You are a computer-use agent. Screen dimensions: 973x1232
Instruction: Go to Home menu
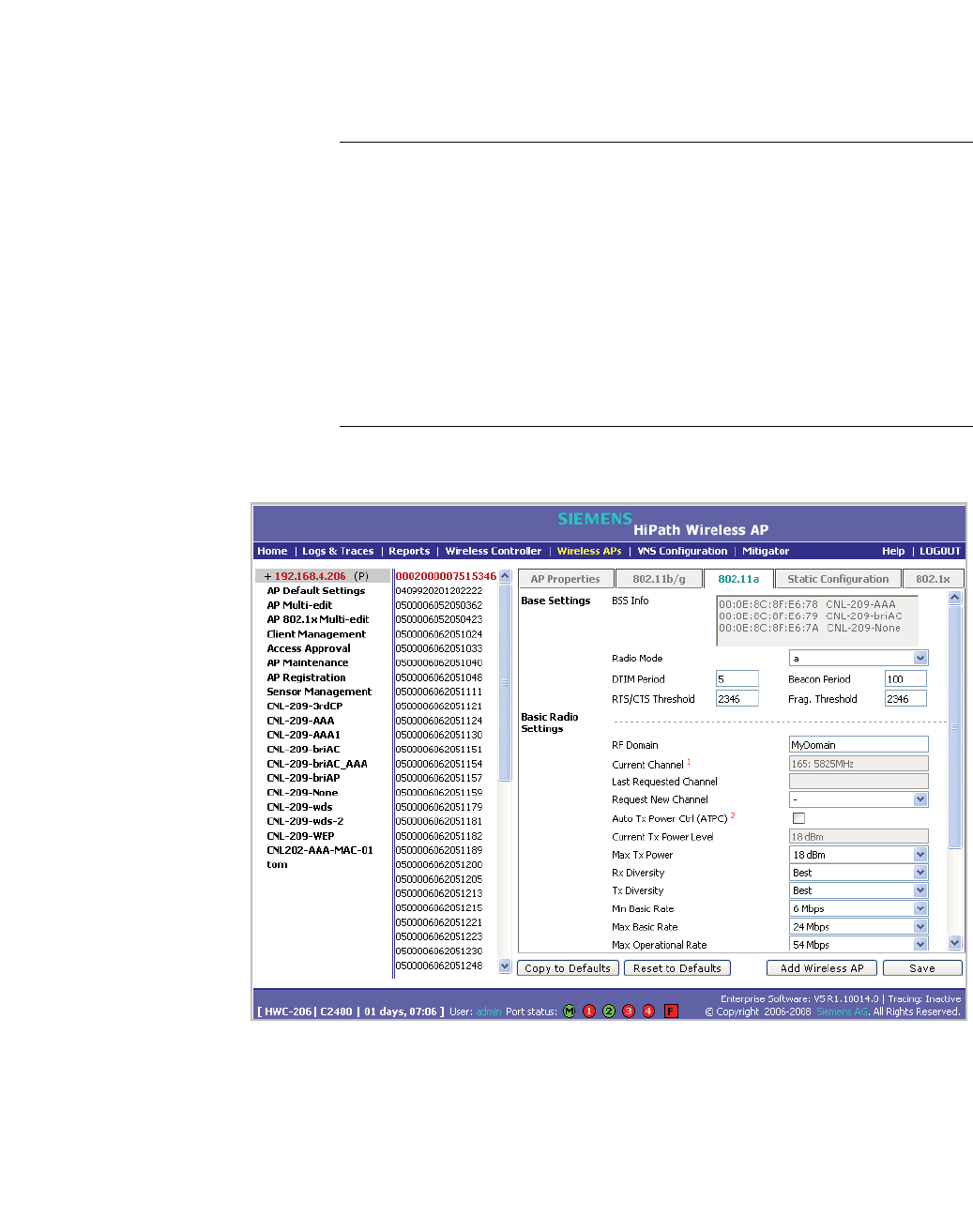tap(272, 551)
